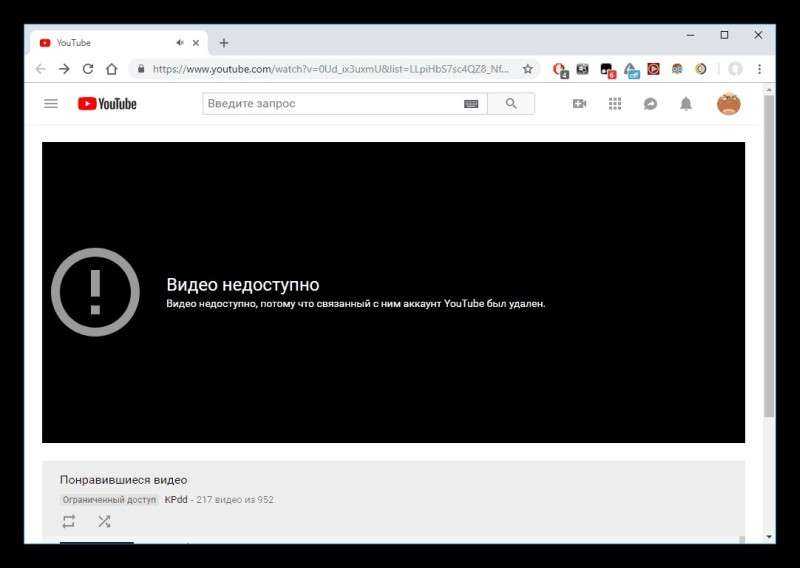Open the YouTube account avatar menu
Image resolution: width=800 pixels, height=568 pixels.
[729, 104]
